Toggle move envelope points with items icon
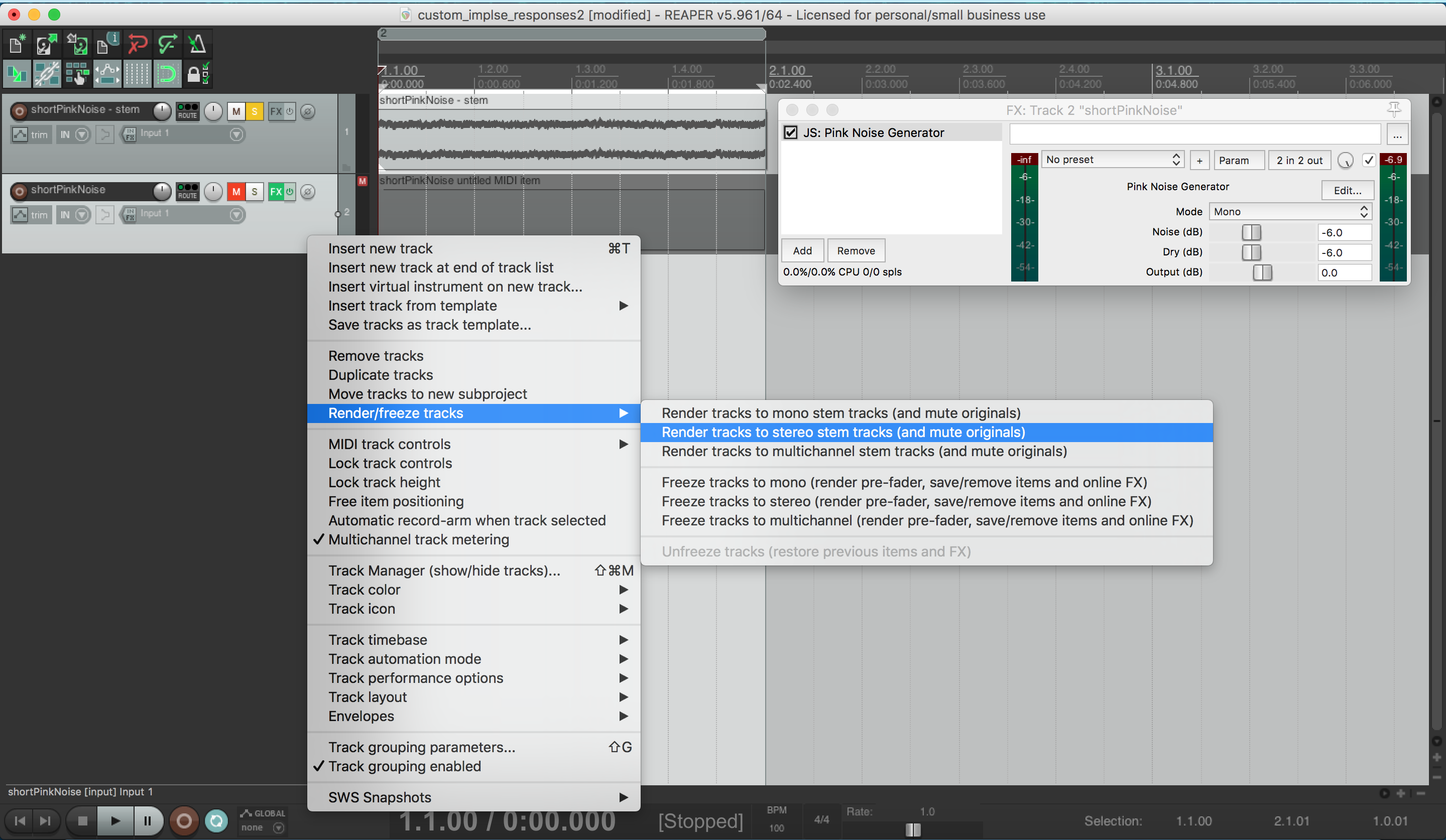 coord(107,74)
